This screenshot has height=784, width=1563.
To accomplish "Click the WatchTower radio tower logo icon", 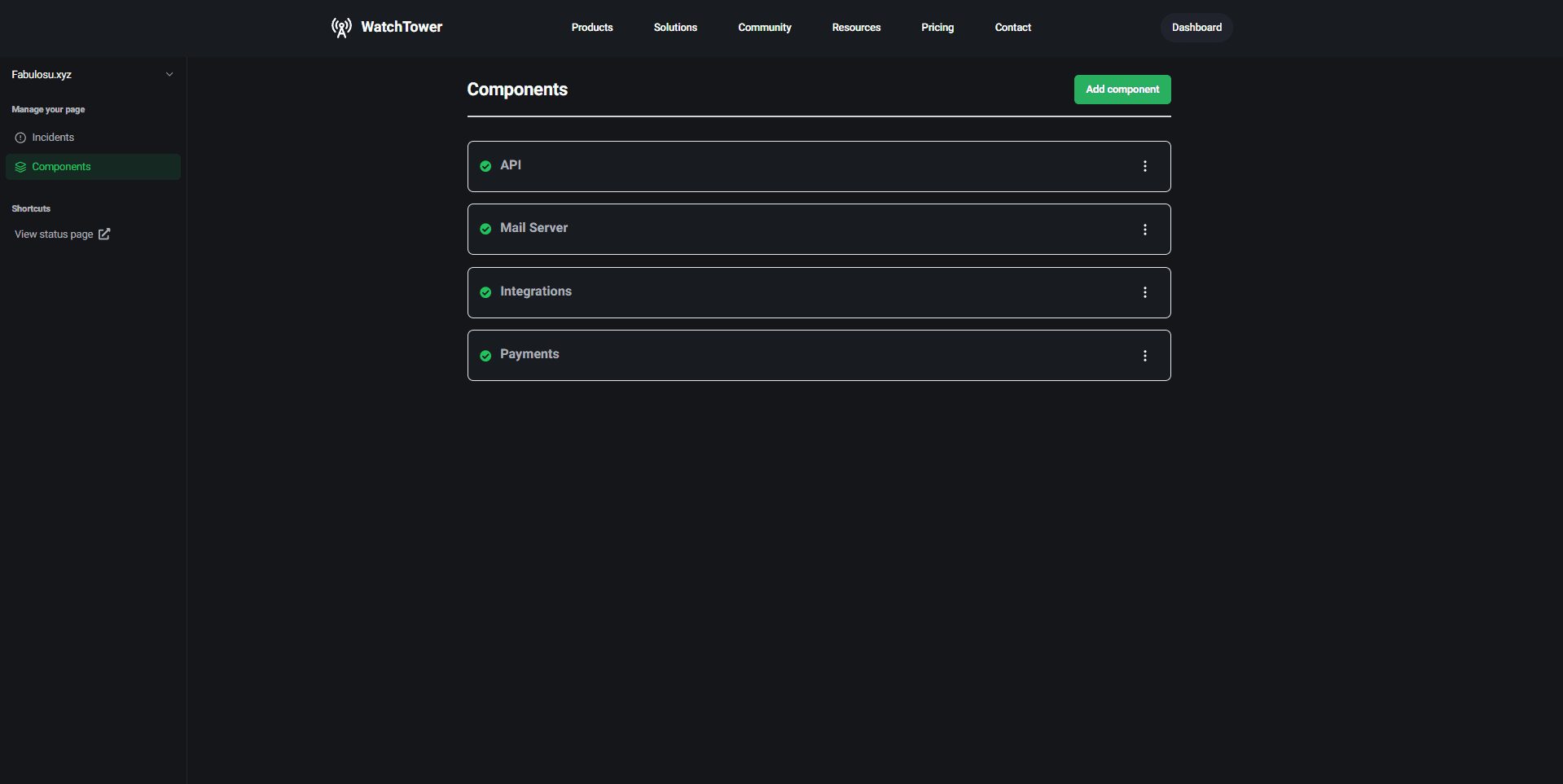I will click(341, 27).
